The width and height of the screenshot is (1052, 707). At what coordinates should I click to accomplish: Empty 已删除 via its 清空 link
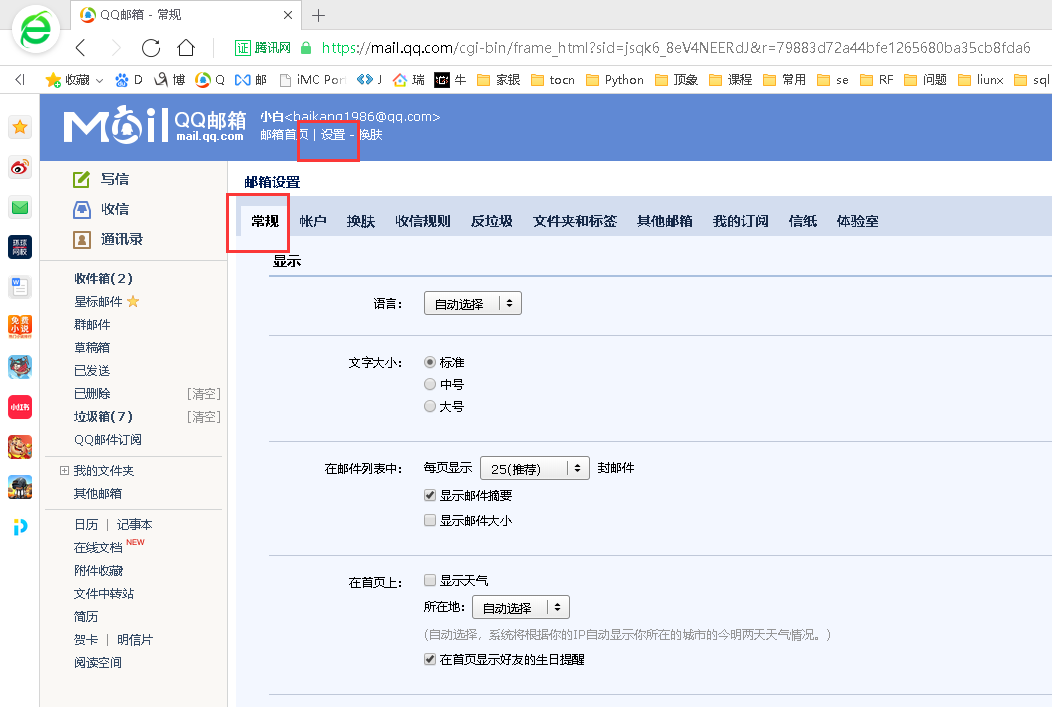pyautogui.click(x=204, y=394)
